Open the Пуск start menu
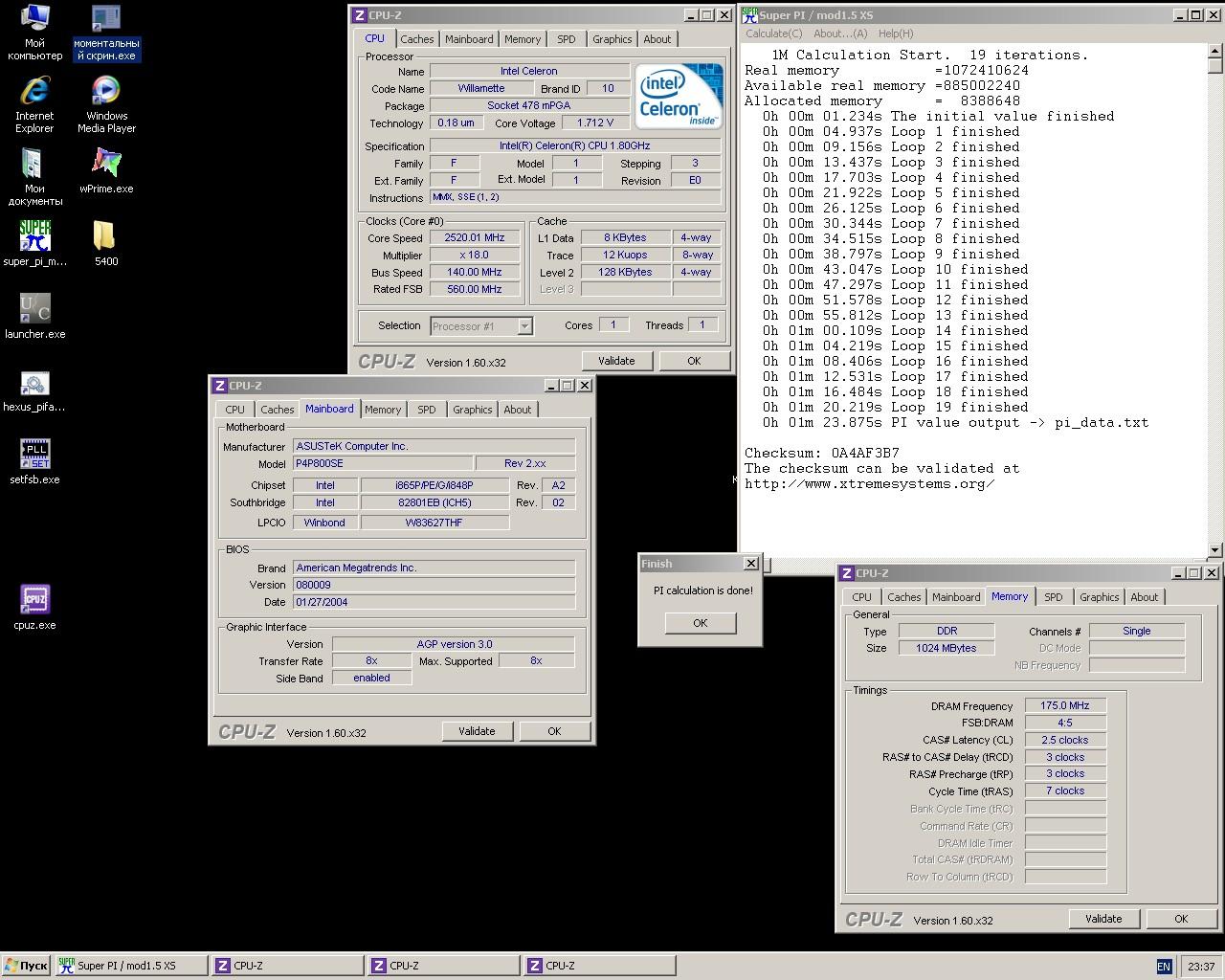The image size is (1225, 980). (x=26, y=966)
